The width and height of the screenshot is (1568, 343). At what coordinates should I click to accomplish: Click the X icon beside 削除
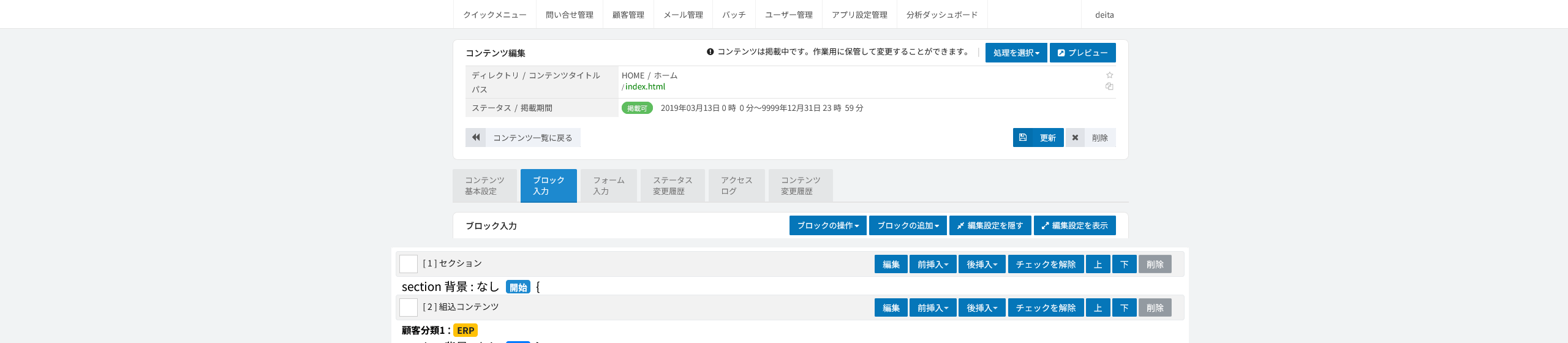coord(1075,138)
